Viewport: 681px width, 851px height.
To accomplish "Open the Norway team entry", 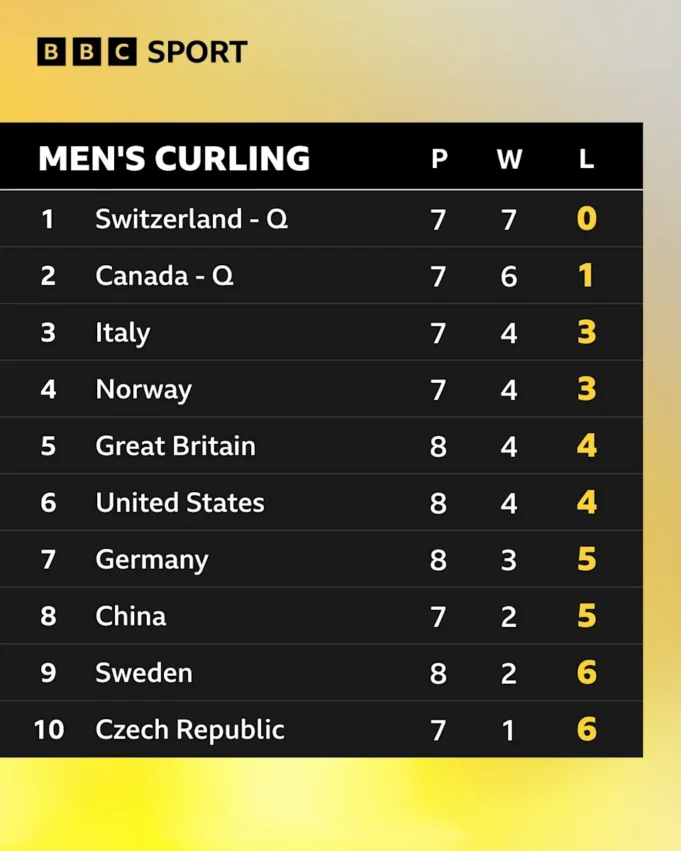I will (x=143, y=389).
